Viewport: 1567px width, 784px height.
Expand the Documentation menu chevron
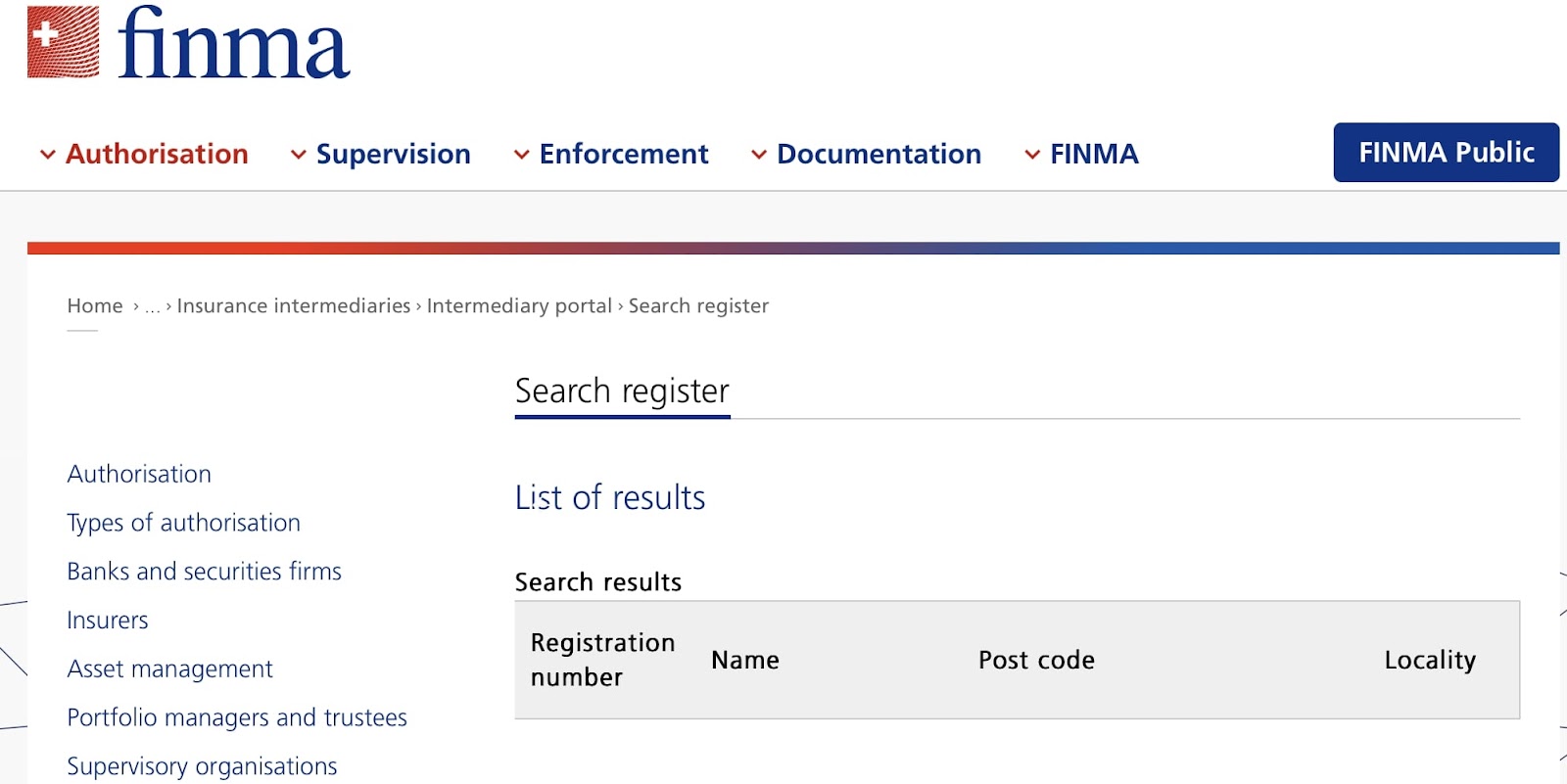click(x=759, y=155)
